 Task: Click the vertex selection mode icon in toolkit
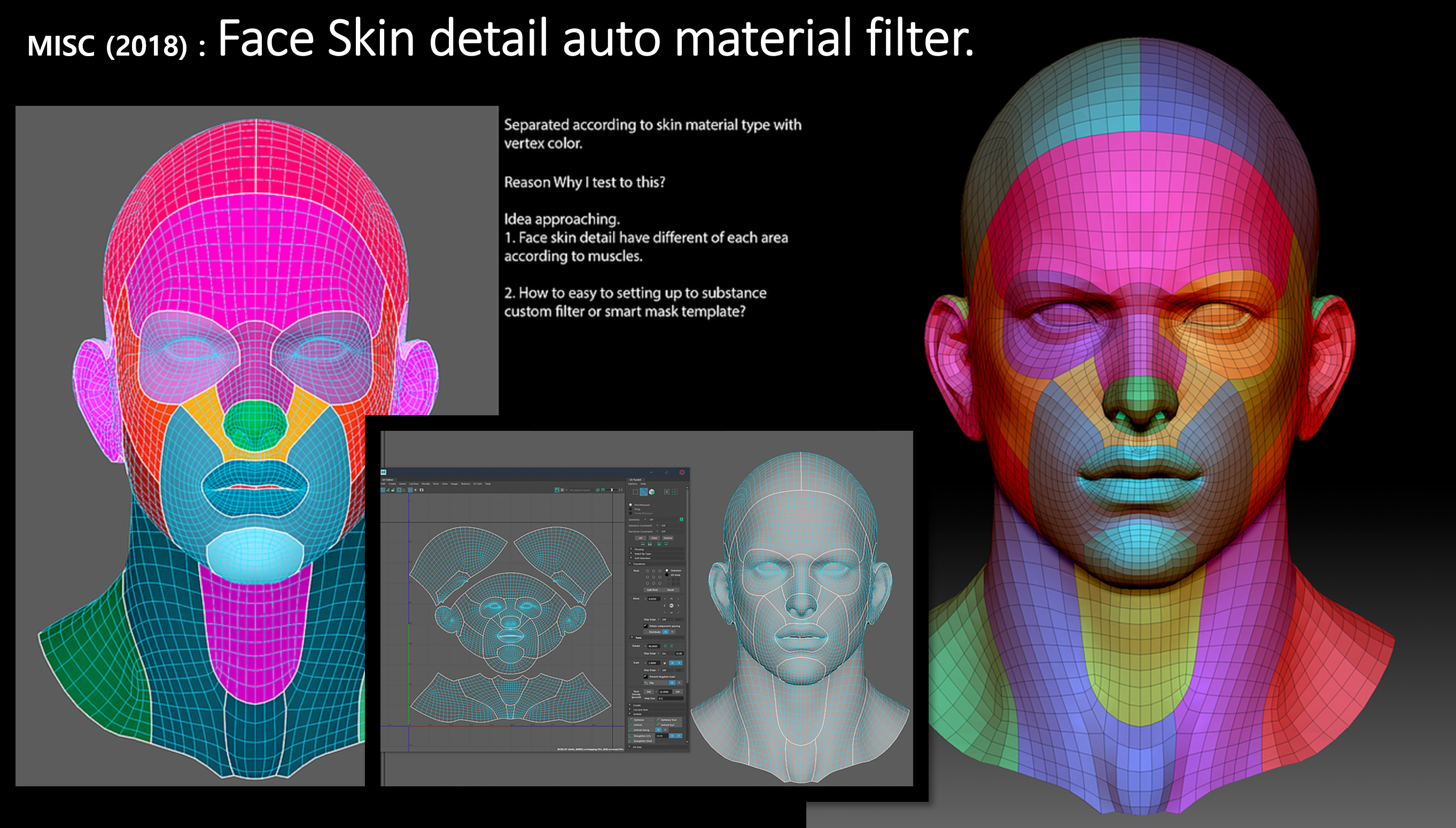(636, 492)
